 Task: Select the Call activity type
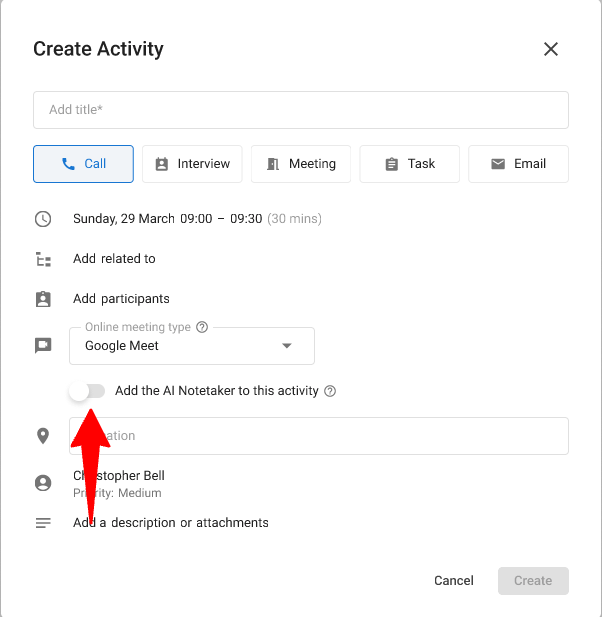click(83, 164)
